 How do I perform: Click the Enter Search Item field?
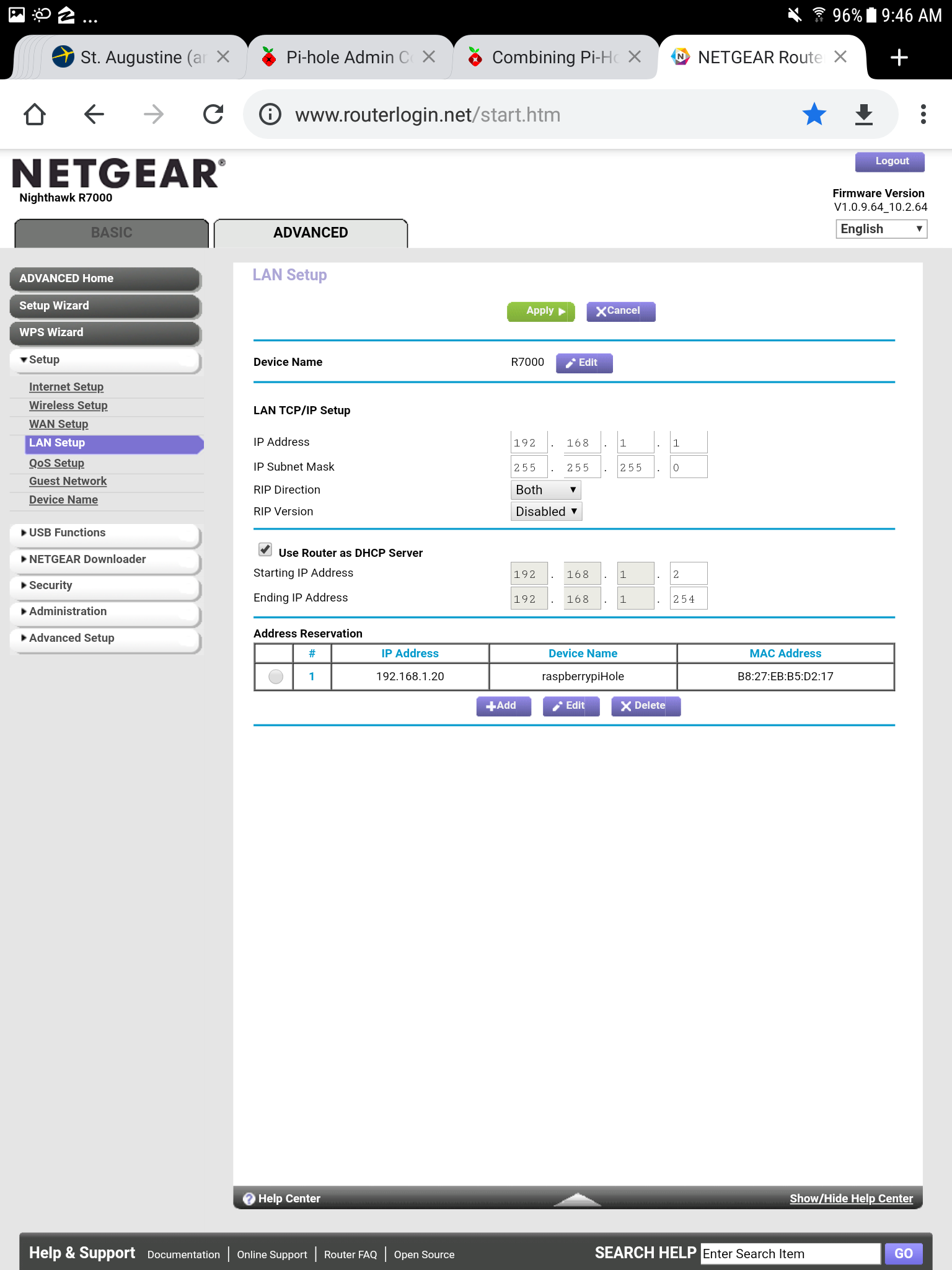point(790,1254)
